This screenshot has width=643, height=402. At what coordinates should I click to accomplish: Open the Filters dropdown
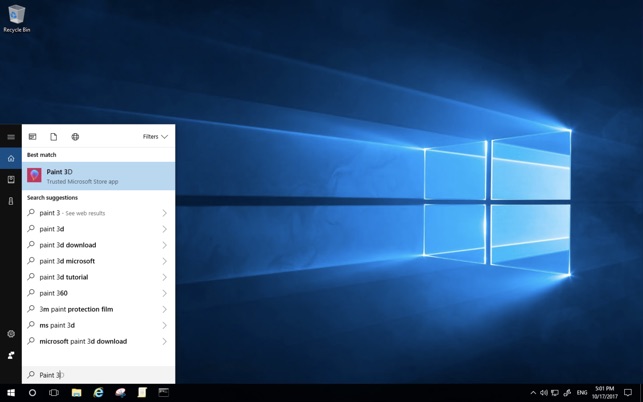(x=155, y=137)
